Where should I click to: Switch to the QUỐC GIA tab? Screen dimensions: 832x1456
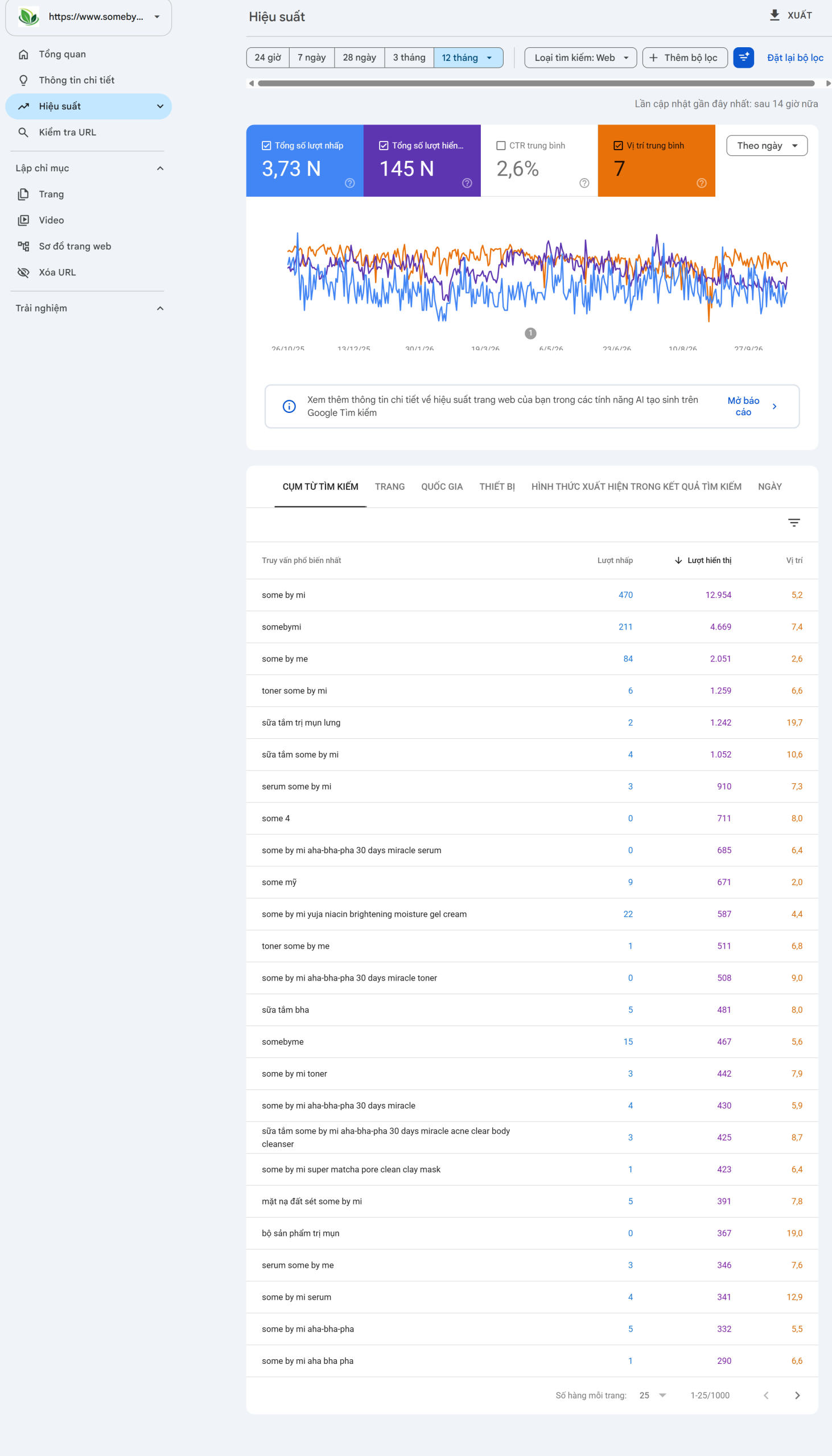(442, 487)
